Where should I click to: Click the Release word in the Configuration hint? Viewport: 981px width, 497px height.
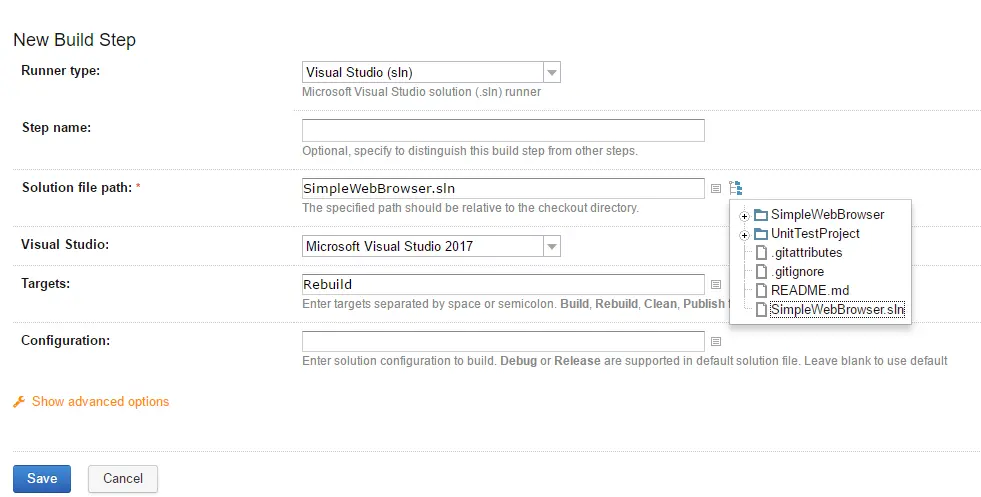(577, 361)
